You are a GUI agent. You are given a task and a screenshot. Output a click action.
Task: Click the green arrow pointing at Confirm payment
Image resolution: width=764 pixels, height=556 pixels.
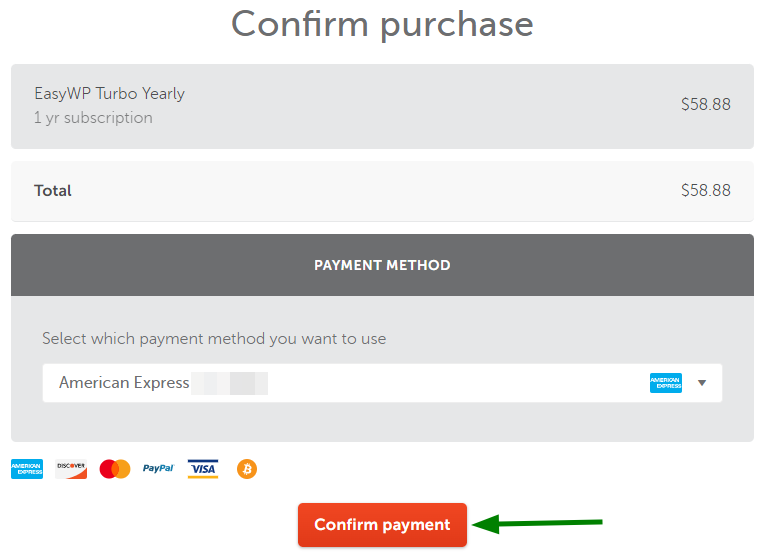point(537,524)
